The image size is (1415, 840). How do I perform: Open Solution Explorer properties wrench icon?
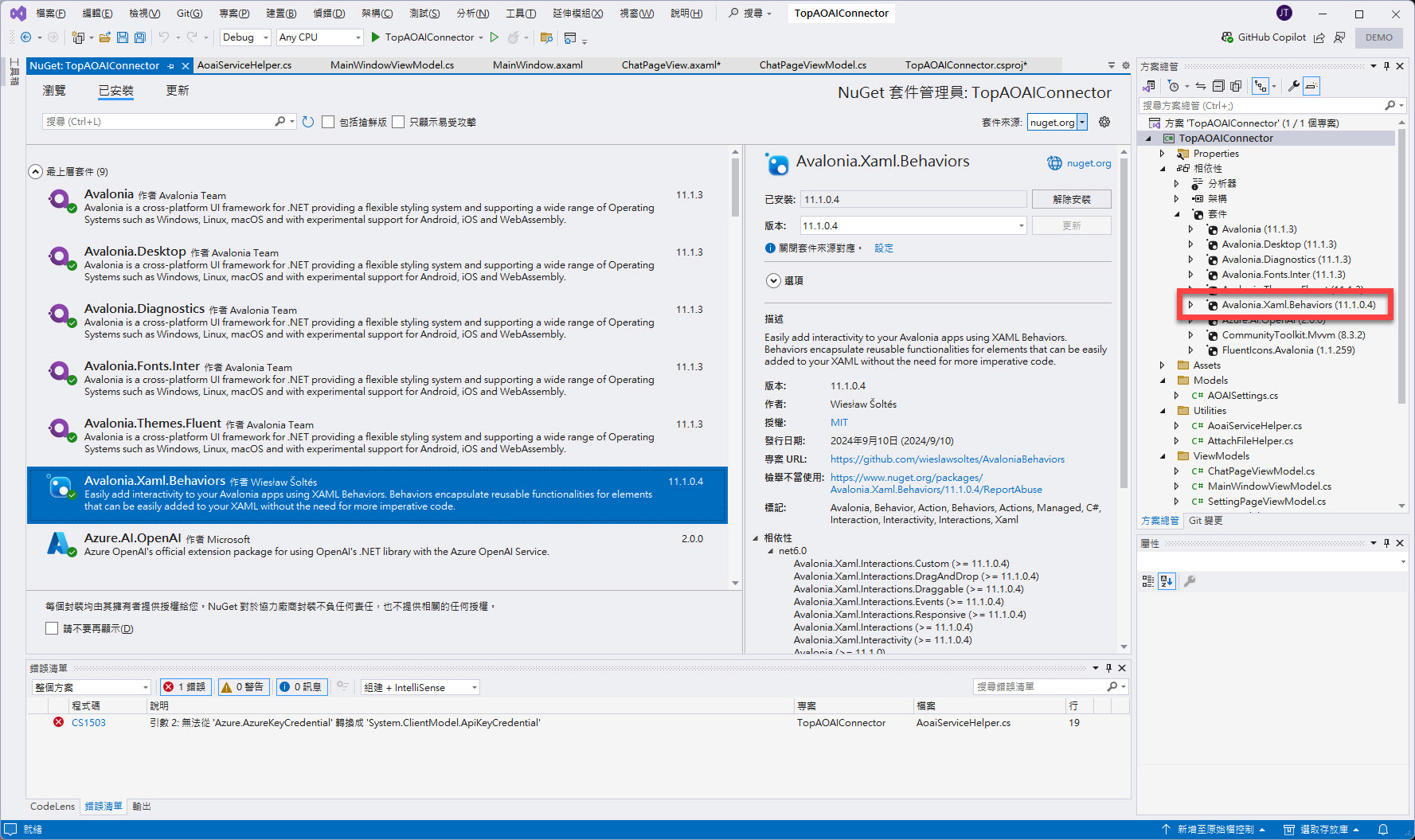click(x=1294, y=86)
